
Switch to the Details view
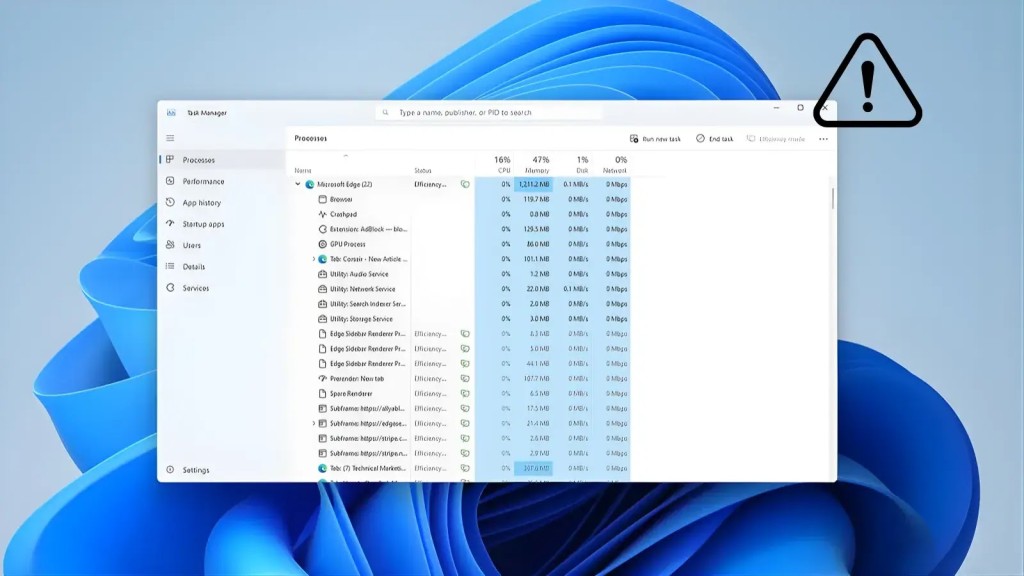195,267
